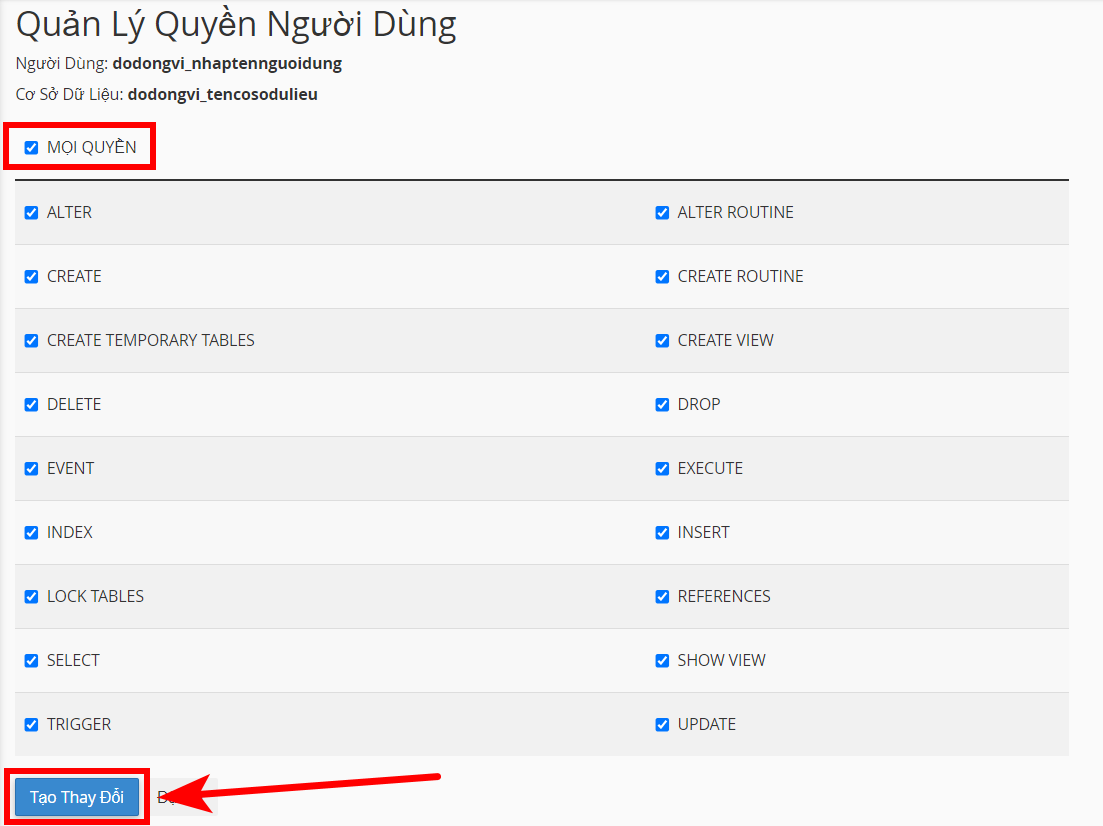The height and width of the screenshot is (826, 1103).
Task: Toggle the UPDATE privilege checkbox
Action: 662,724
